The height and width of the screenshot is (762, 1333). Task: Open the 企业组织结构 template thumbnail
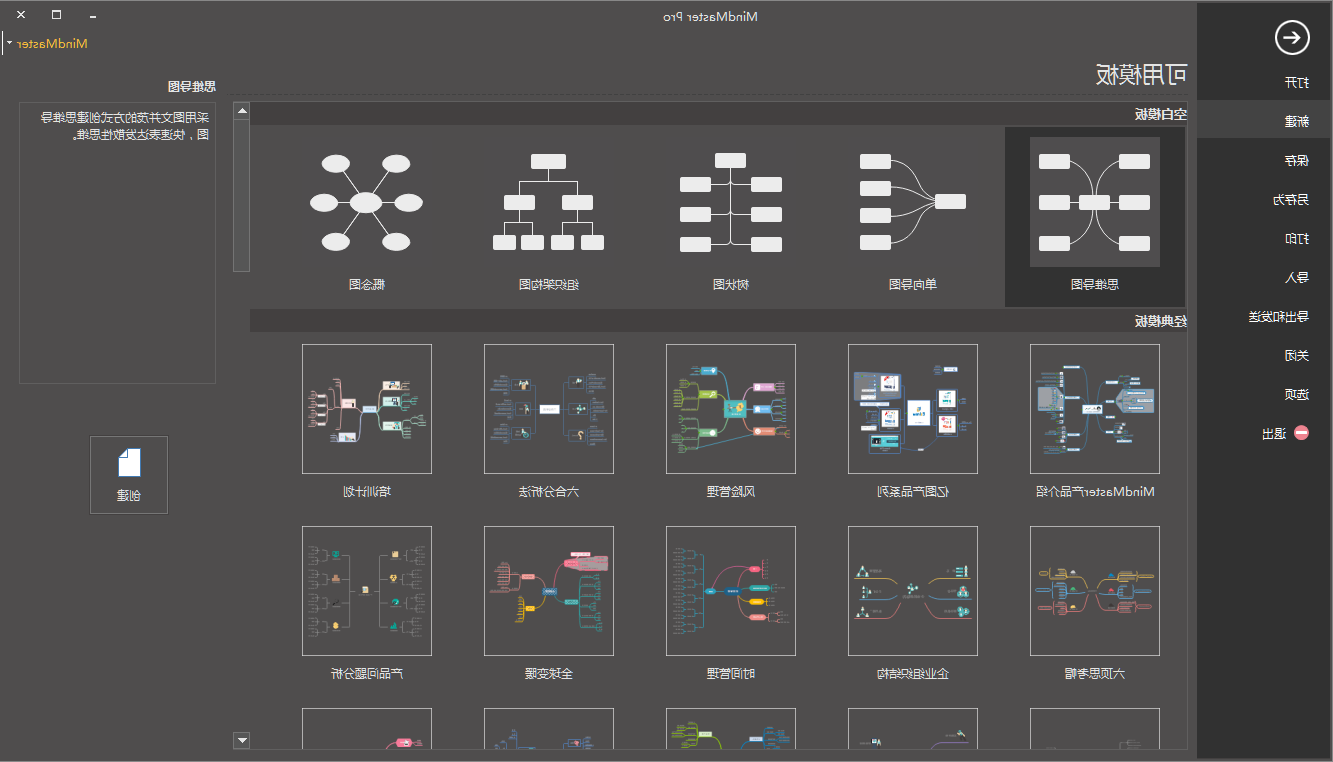(913, 591)
